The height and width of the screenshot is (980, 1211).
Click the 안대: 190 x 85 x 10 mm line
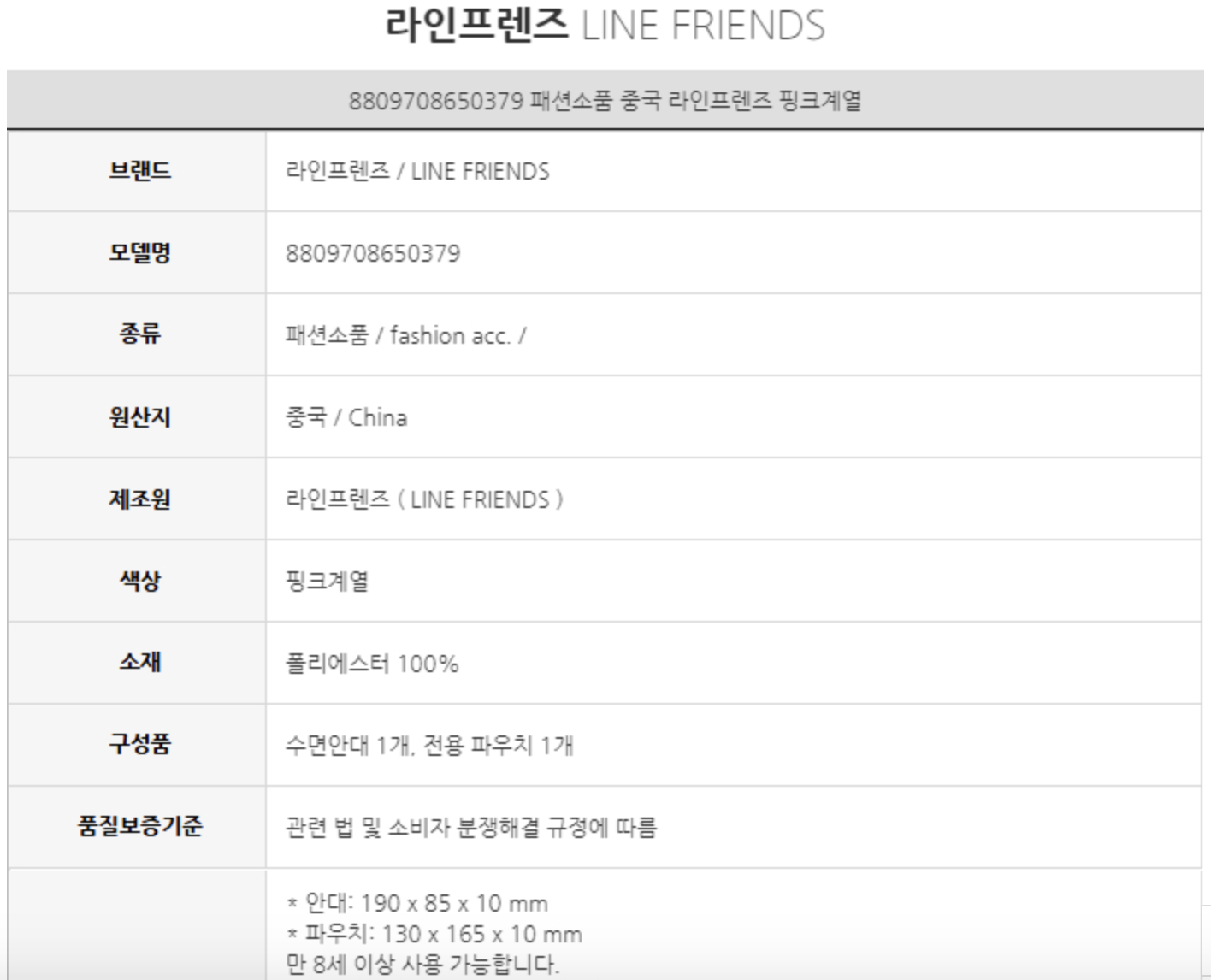coord(417,904)
